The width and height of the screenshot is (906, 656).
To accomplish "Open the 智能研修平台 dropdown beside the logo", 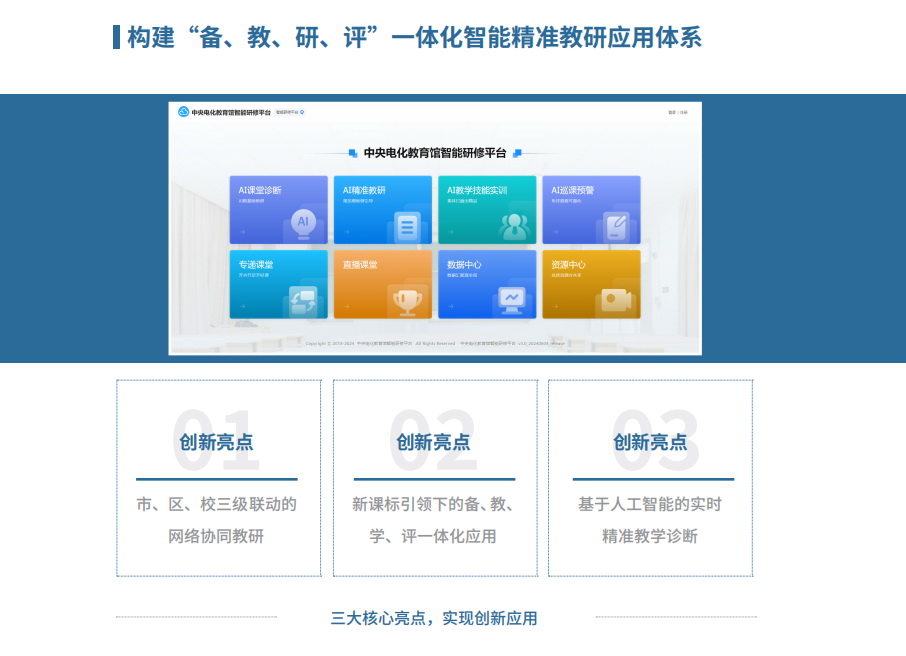I will 290,112.
